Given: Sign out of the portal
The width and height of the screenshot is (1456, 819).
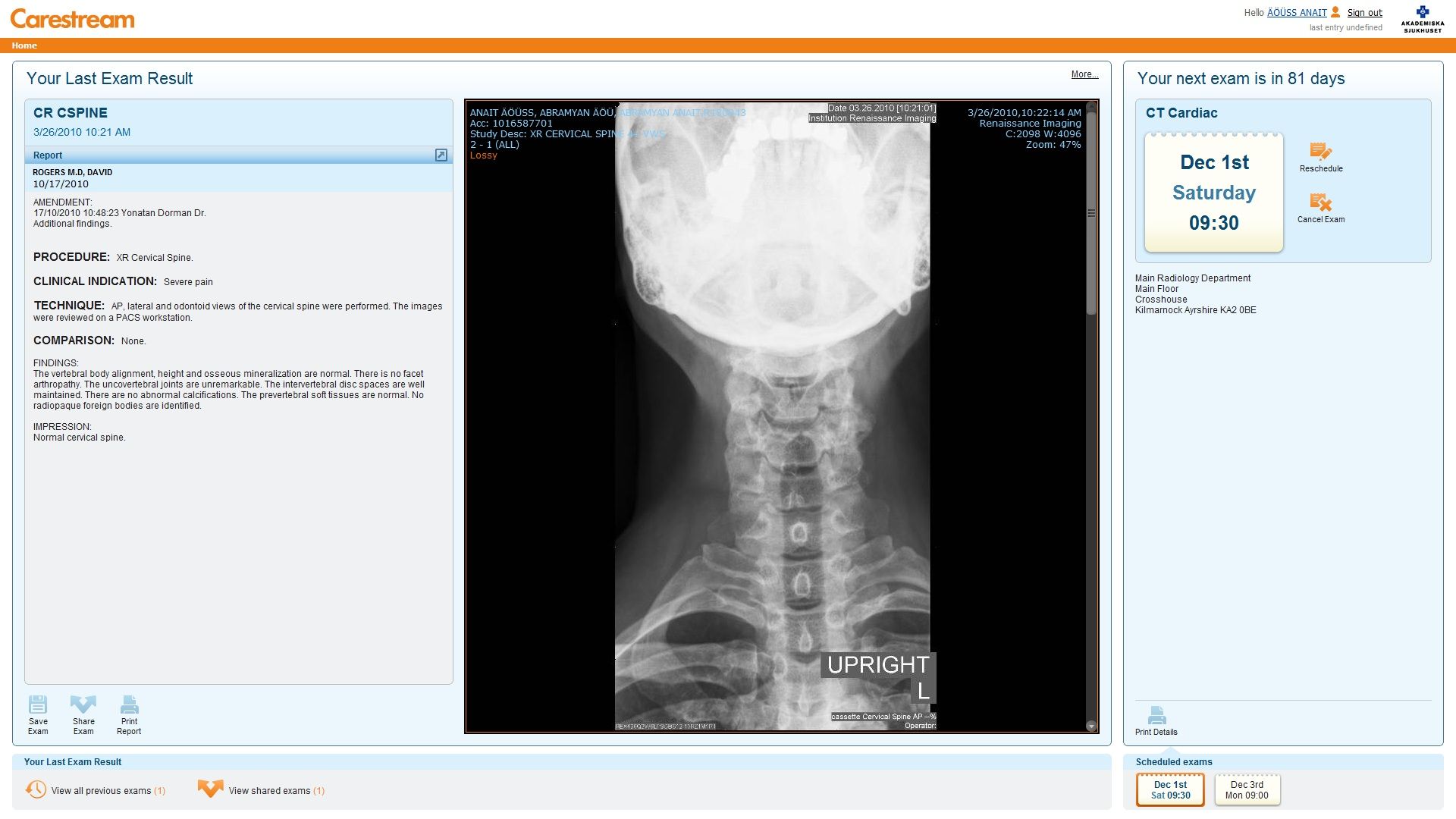Looking at the screenshot, I should (1364, 13).
